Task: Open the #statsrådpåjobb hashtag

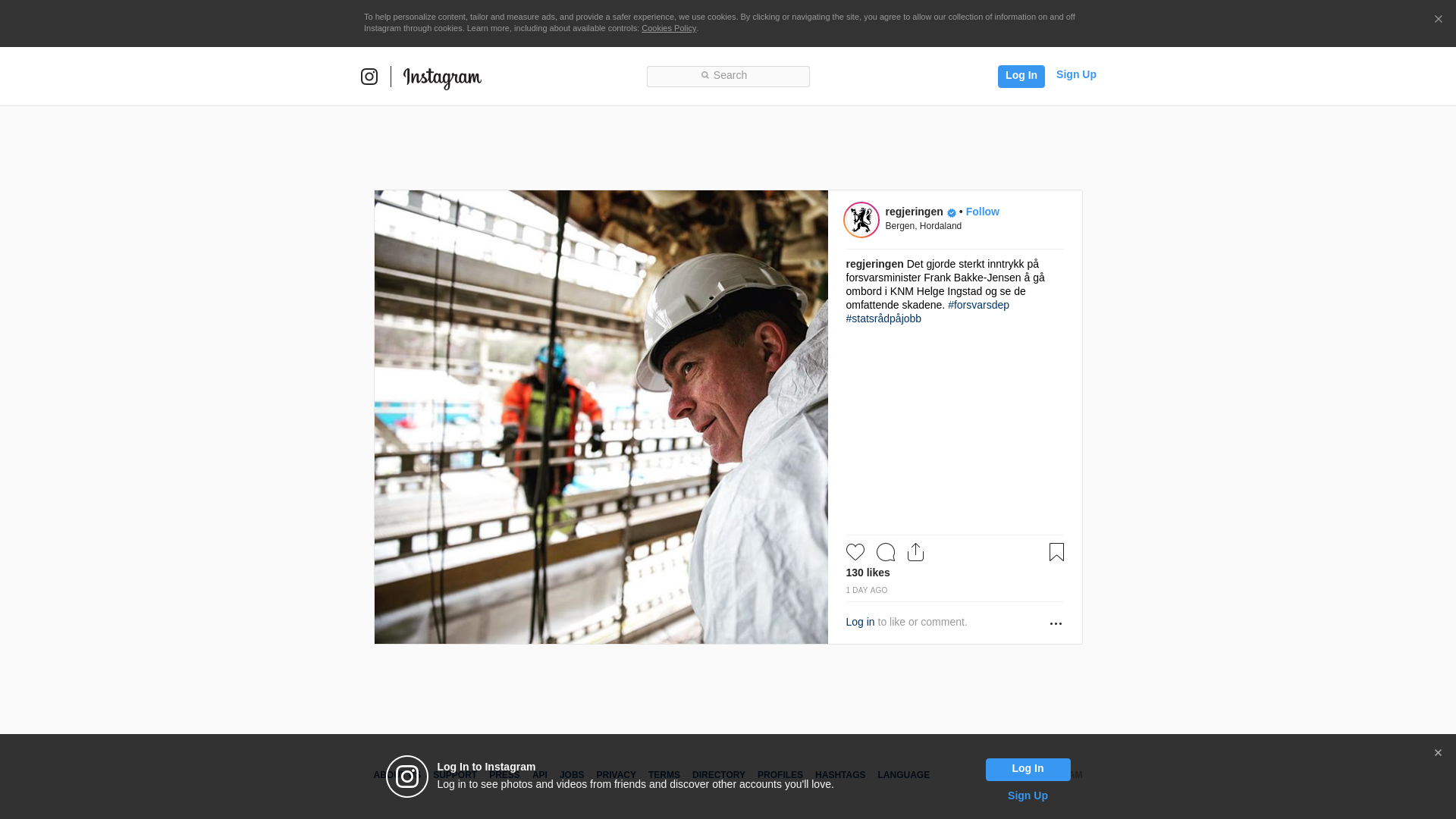Action: click(x=883, y=318)
